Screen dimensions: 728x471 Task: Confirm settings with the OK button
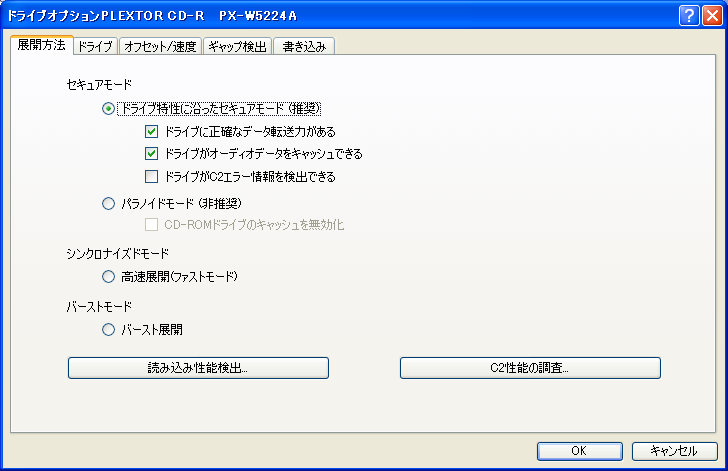tap(579, 451)
